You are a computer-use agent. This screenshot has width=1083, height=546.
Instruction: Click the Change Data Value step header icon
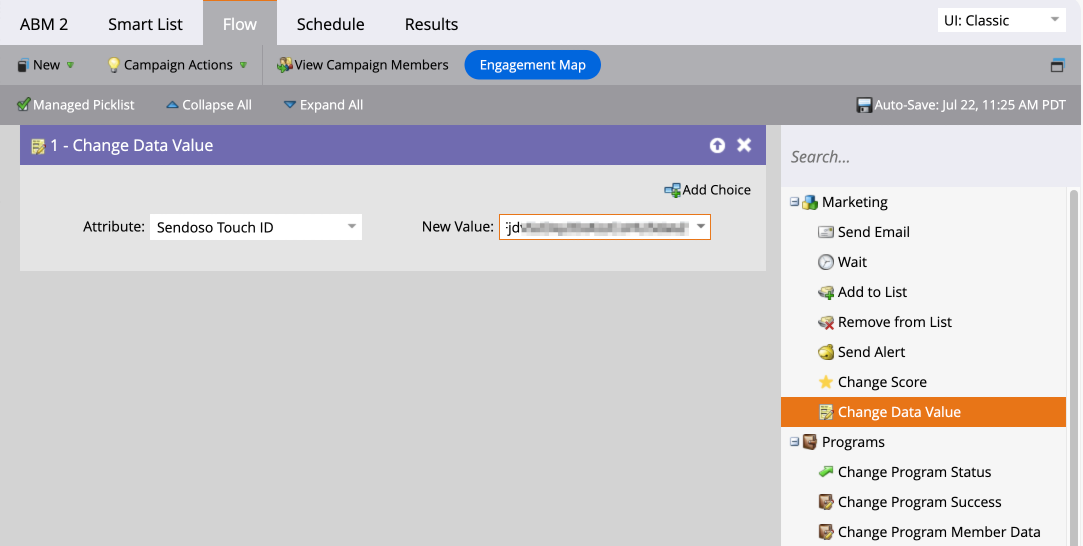38,146
